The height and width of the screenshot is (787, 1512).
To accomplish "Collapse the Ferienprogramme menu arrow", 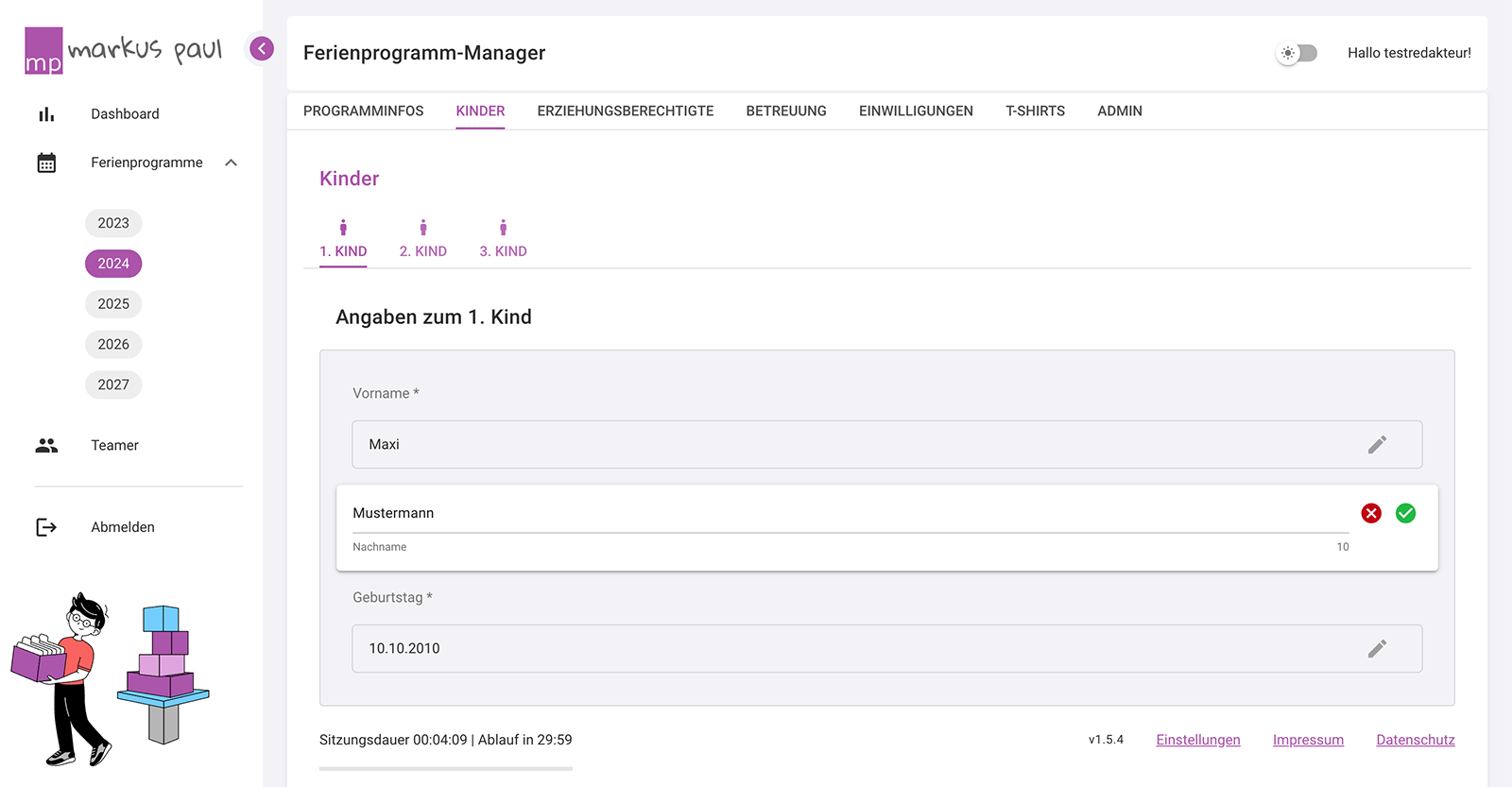I will [231, 163].
